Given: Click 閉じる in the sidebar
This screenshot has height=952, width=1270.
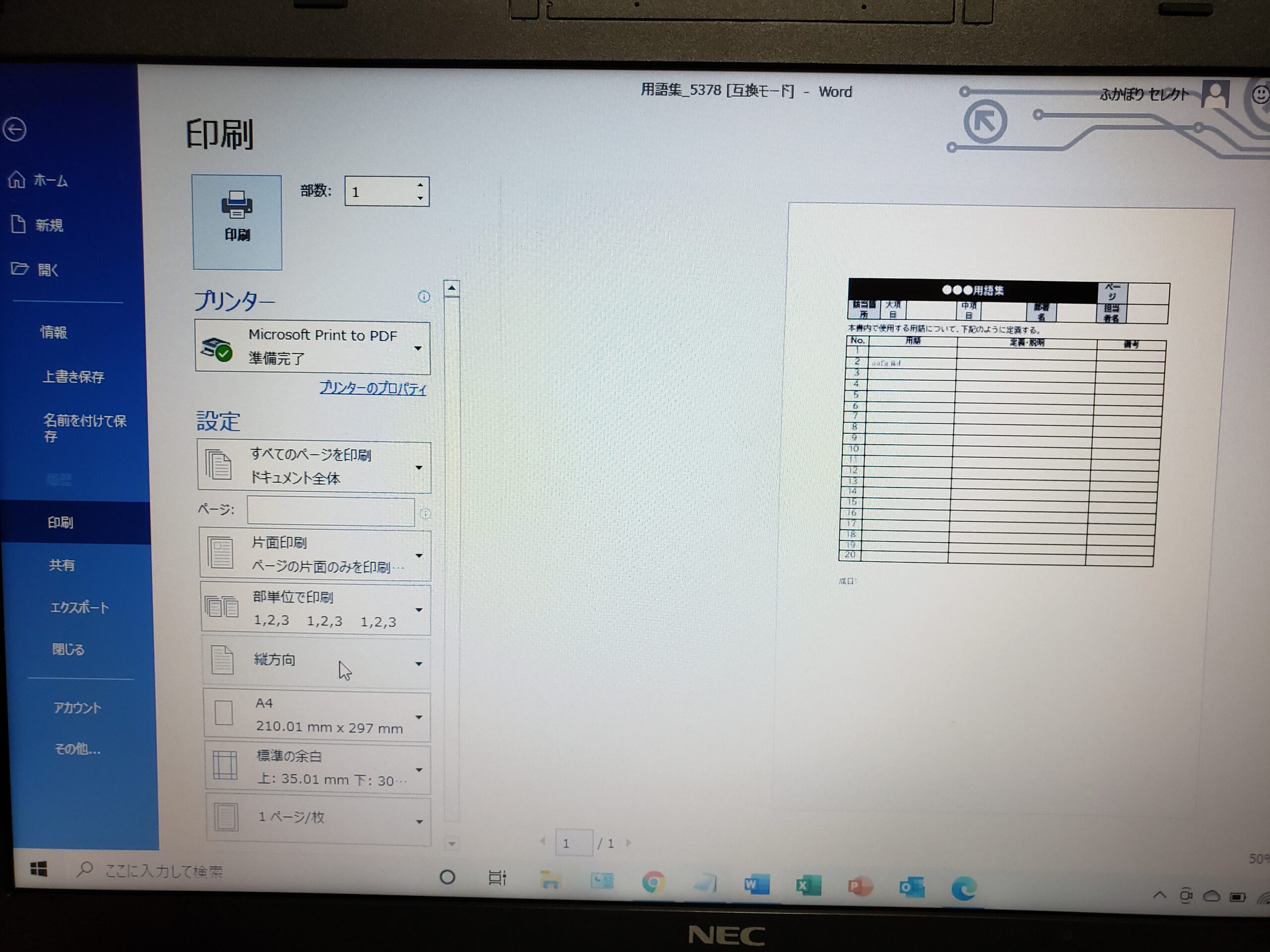Looking at the screenshot, I should tap(68, 650).
